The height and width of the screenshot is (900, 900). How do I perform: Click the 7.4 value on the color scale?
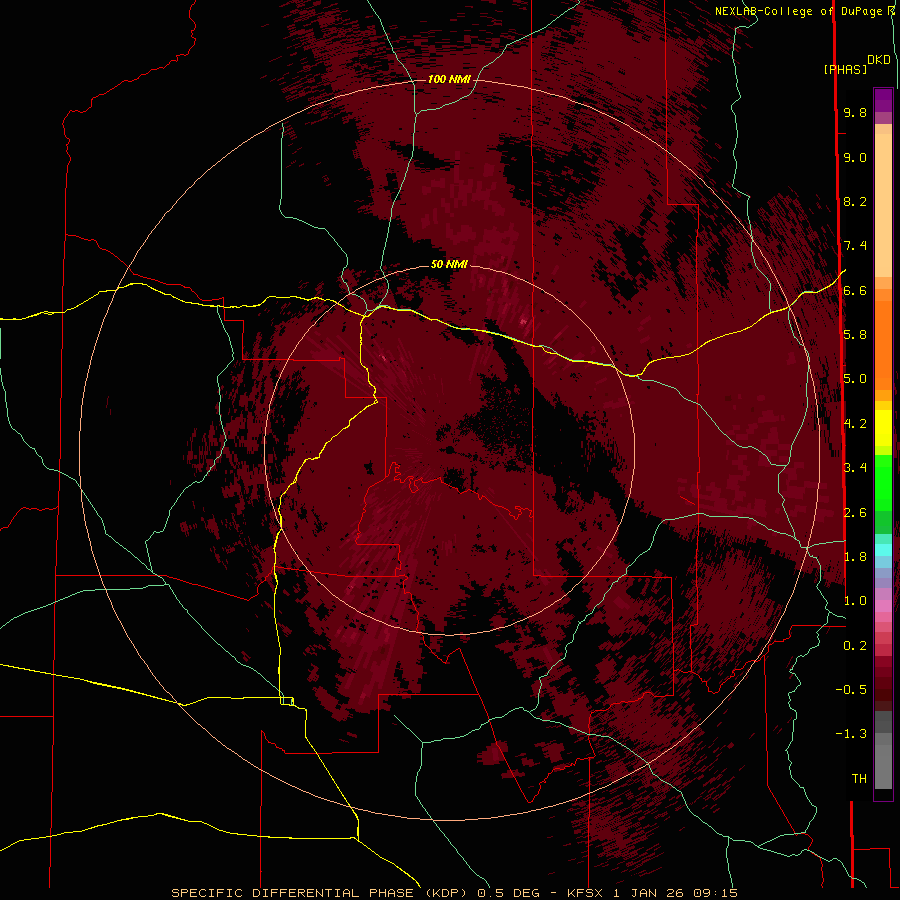(x=855, y=246)
